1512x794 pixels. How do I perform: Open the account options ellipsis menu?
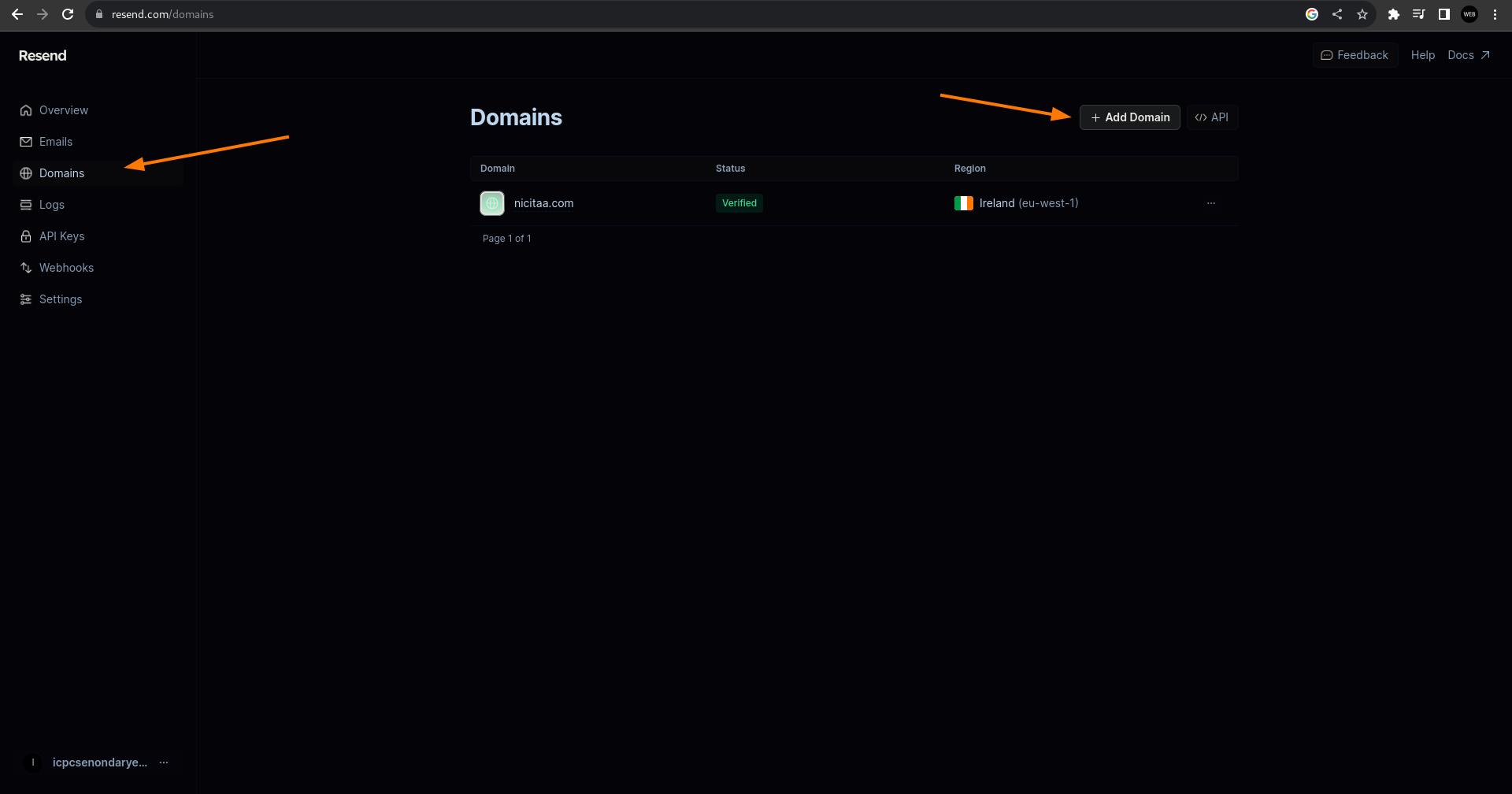click(x=164, y=762)
